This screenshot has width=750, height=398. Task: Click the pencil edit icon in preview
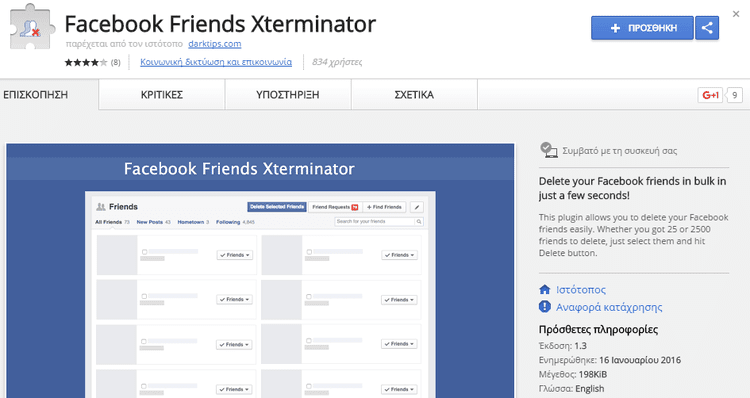click(x=417, y=207)
